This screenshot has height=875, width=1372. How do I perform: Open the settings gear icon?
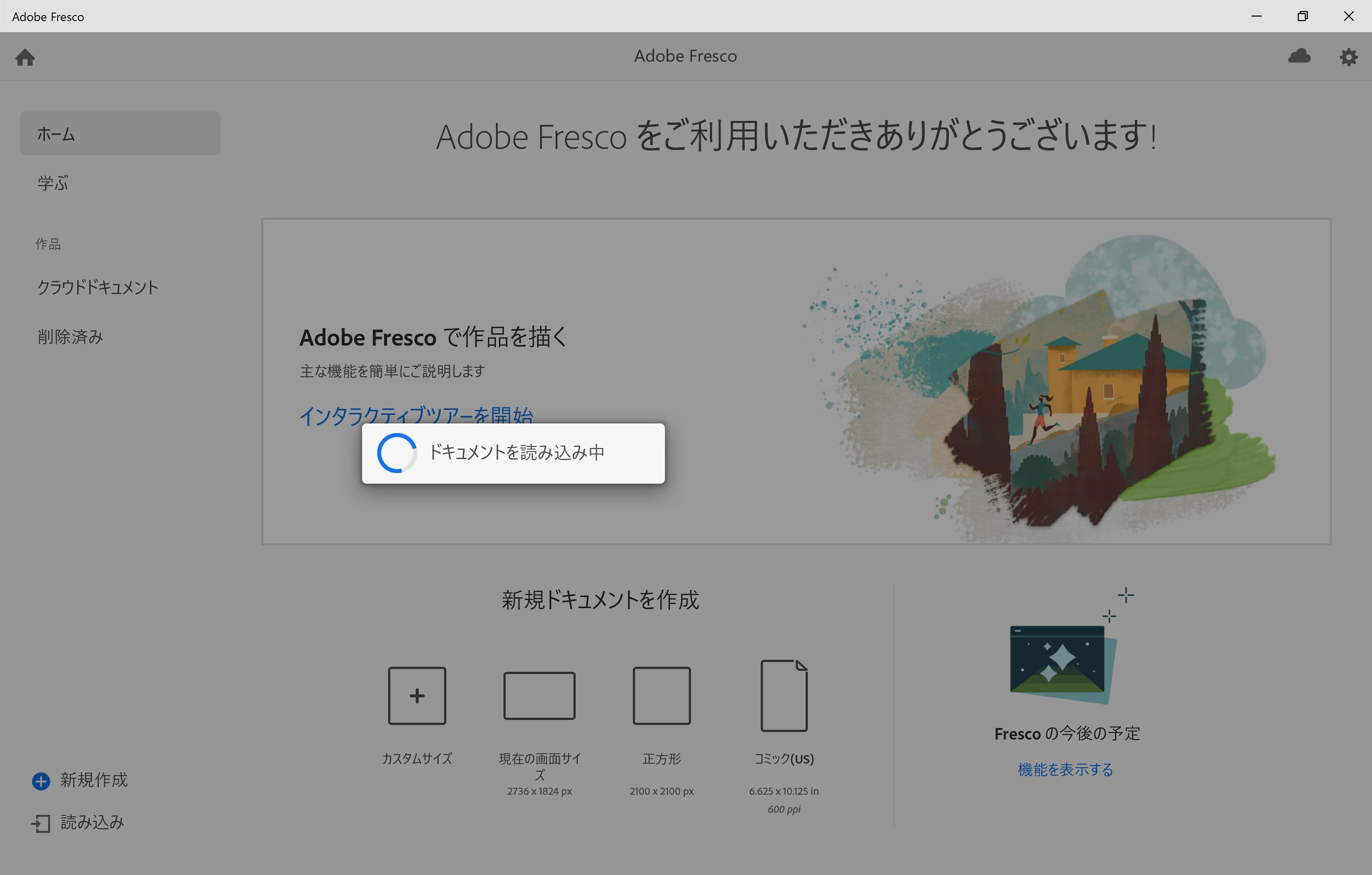tap(1348, 56)
